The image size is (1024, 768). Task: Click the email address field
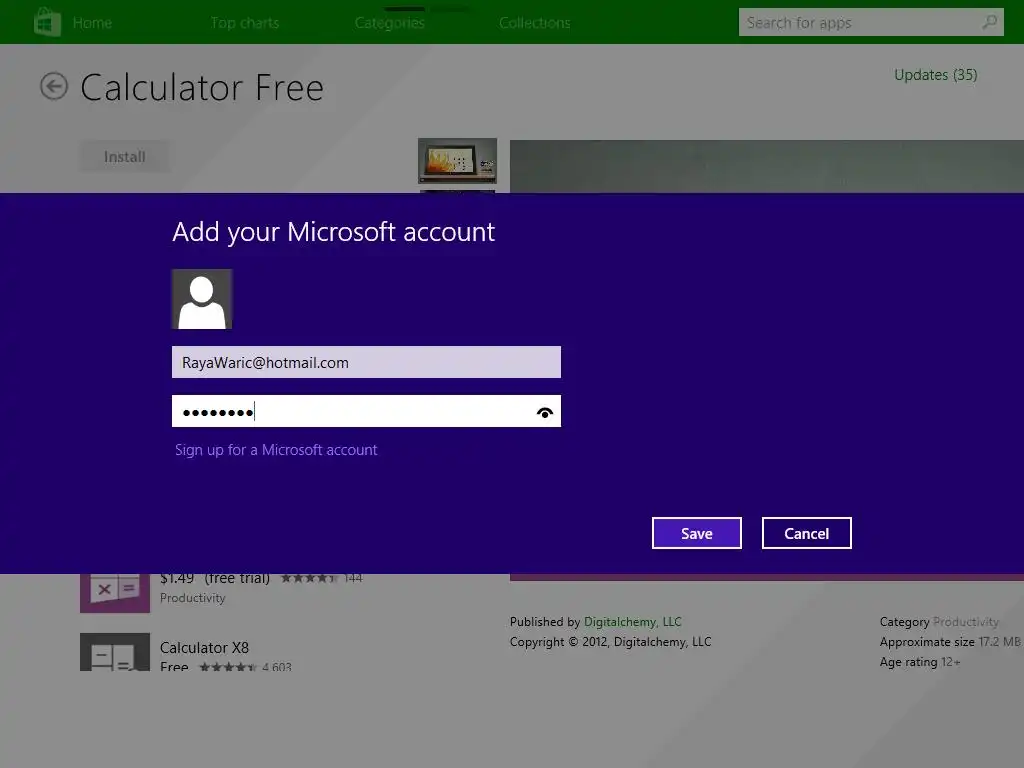[366, 362]
